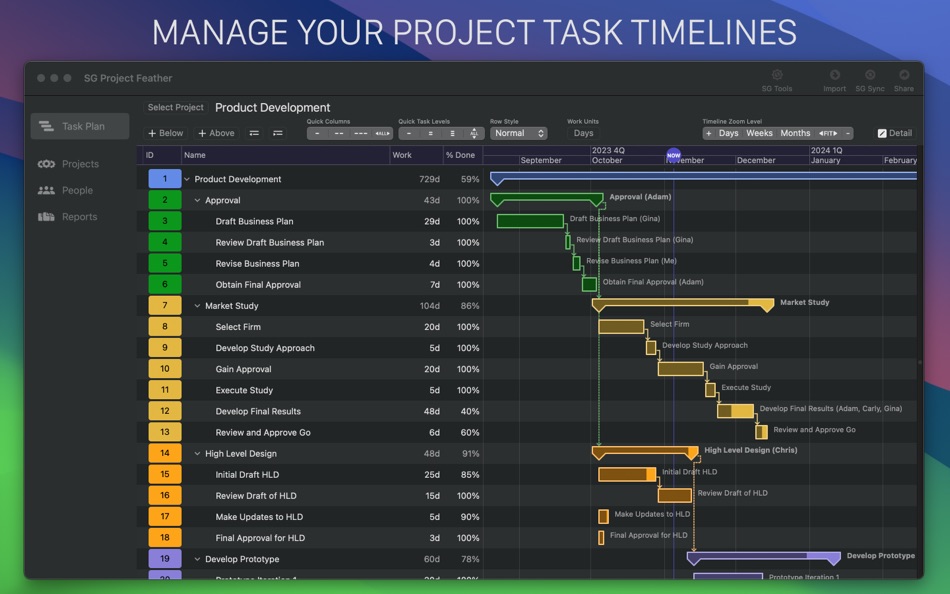The image size is (950, 594).
Task: Click the purple ID 19 color badge
Action: click(165, 559)
